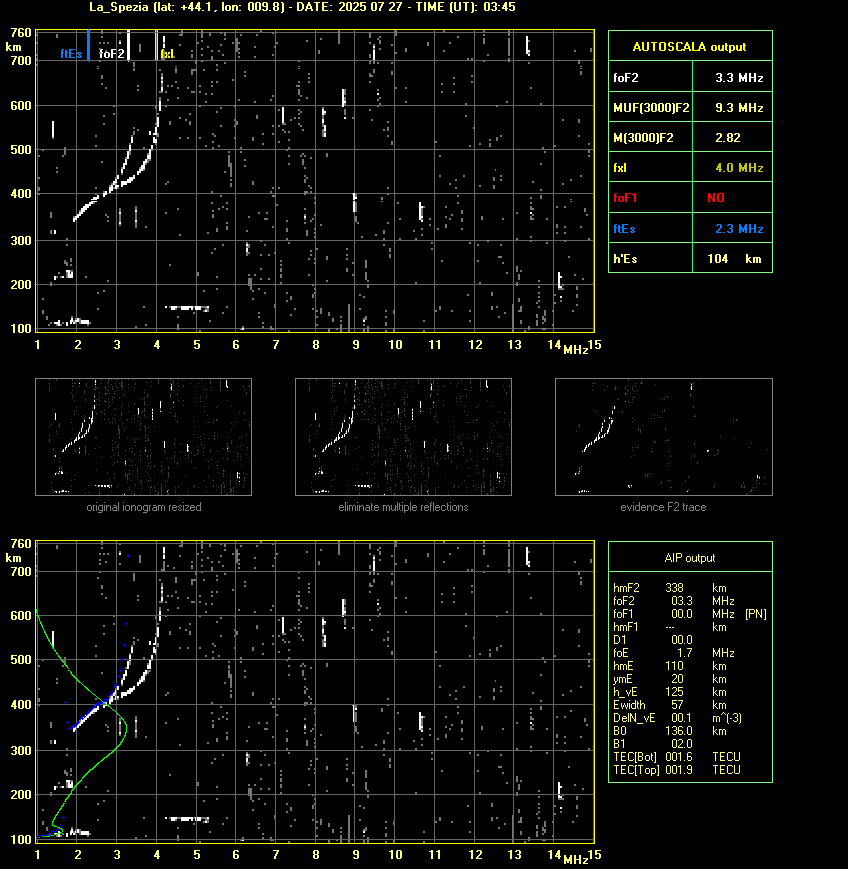This screenshot has height=869, width=848.
Task: Select the ymE 20 km value
Action: pos(677,679)
